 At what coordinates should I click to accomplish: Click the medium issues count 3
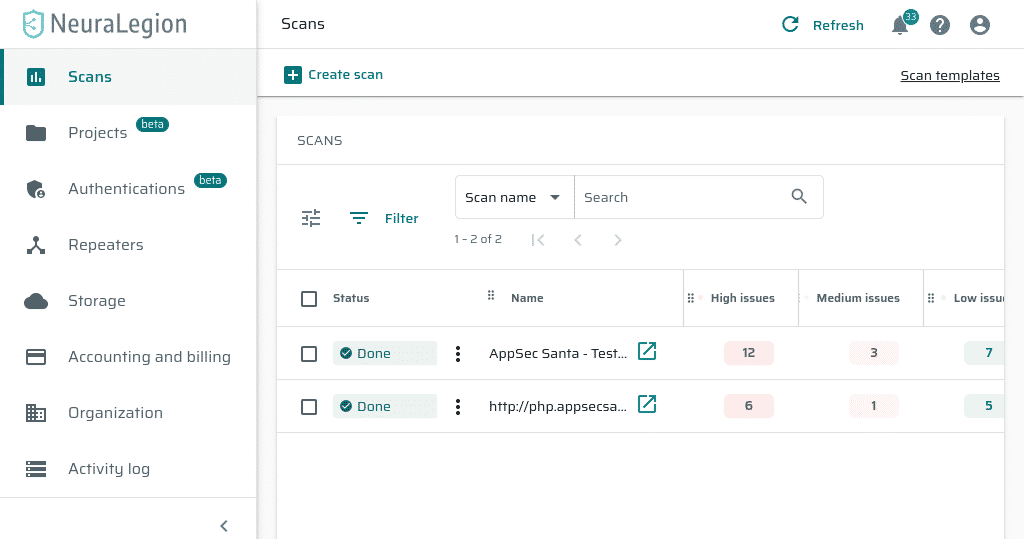coord(874,353)
